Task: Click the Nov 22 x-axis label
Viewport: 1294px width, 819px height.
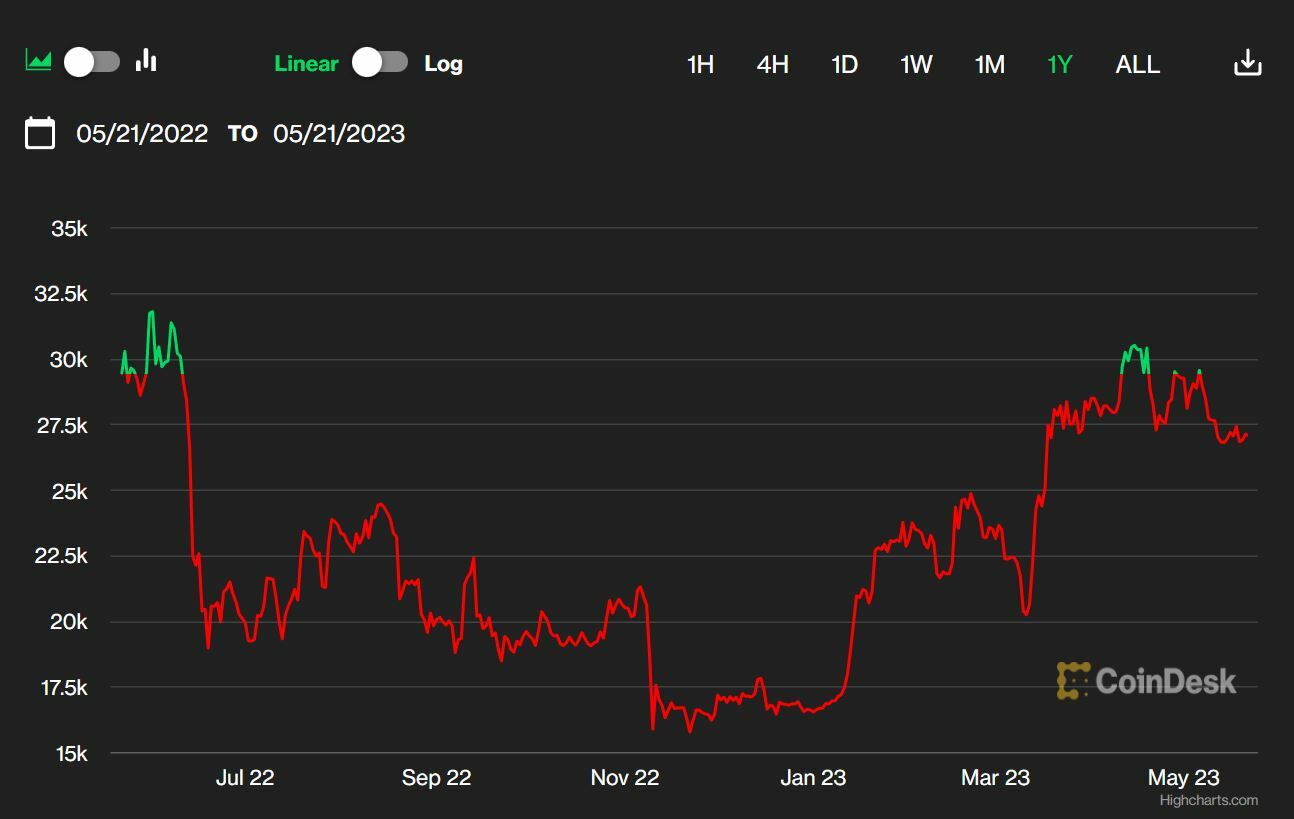Action: pyautogui.click(x=625, y=777)
